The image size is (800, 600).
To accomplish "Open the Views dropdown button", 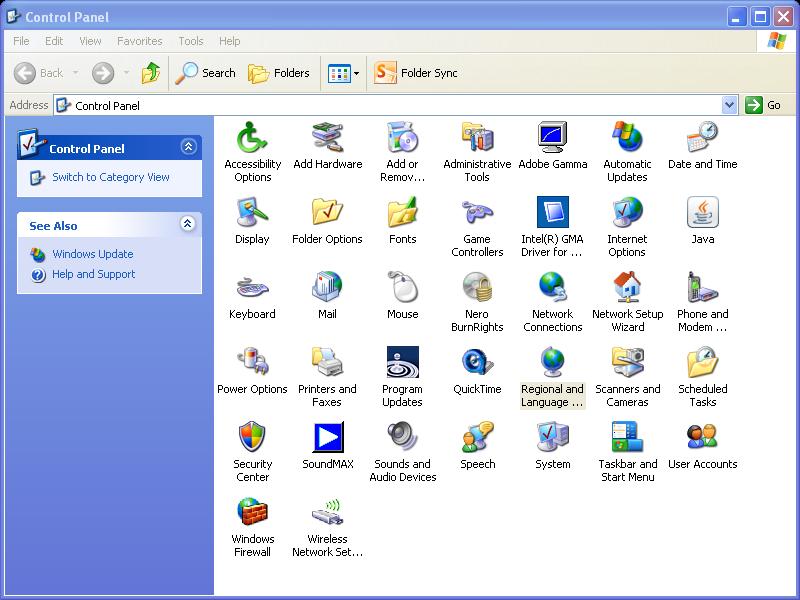I will pos(343,73).
